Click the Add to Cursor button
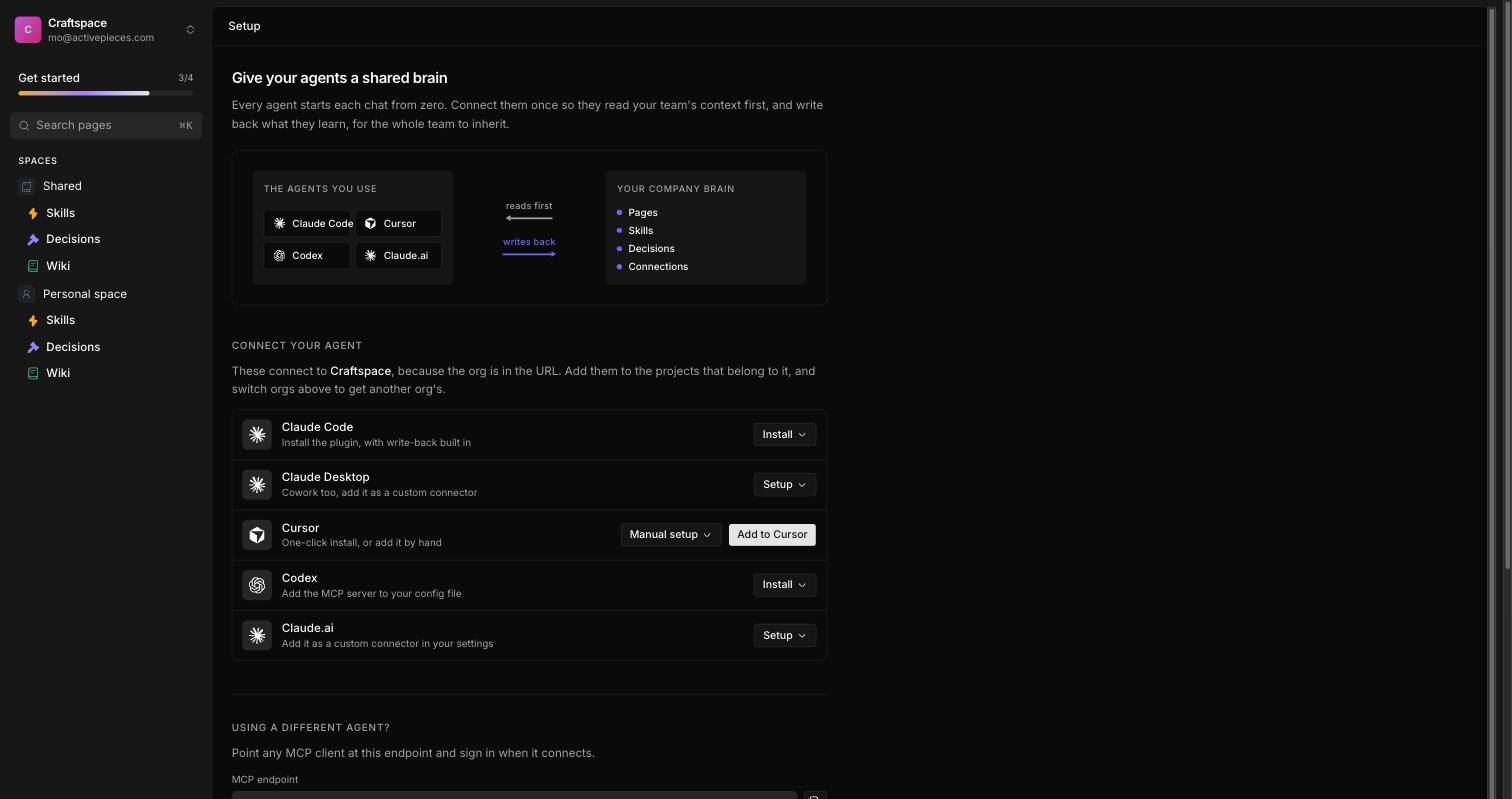Image resolution: width=1512 pixels, height=799 pixels. (x=772, y=534)
